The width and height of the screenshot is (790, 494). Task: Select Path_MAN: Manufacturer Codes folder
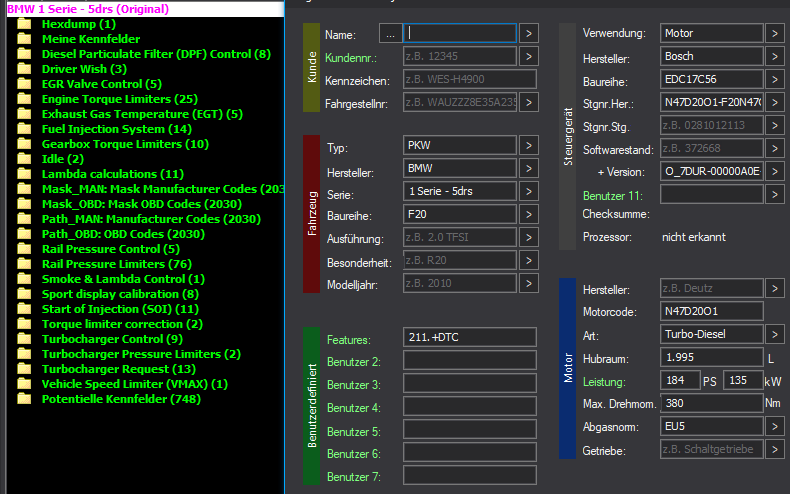pos(151,219)
